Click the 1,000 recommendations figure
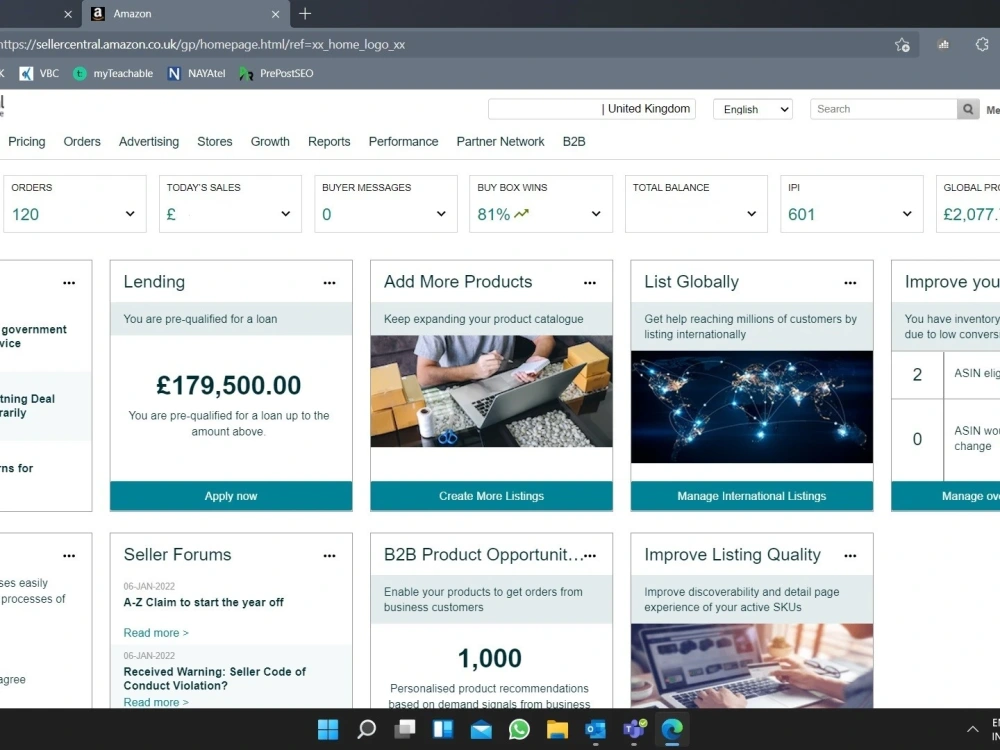1000x750 pixels. click(x=490, y=658)
